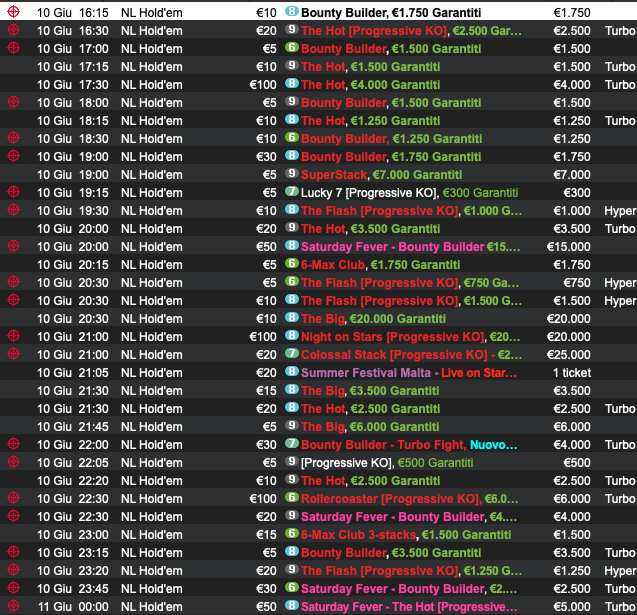
Task: Click the knockout icon on 22:00 Turbo Fight row
Action: point(13,444)
